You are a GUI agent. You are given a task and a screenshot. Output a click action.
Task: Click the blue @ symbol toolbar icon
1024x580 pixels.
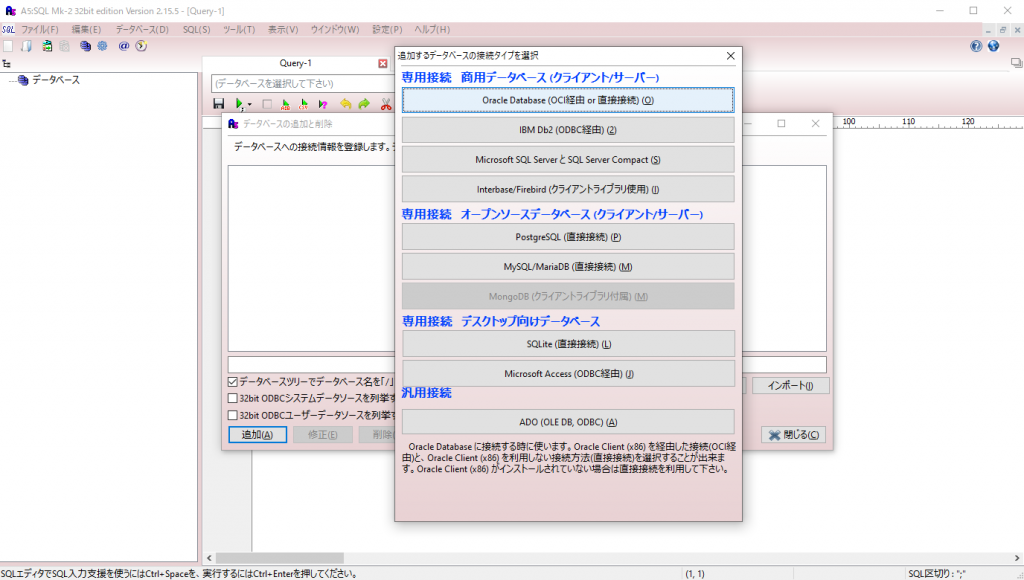(x=124, y=46)
